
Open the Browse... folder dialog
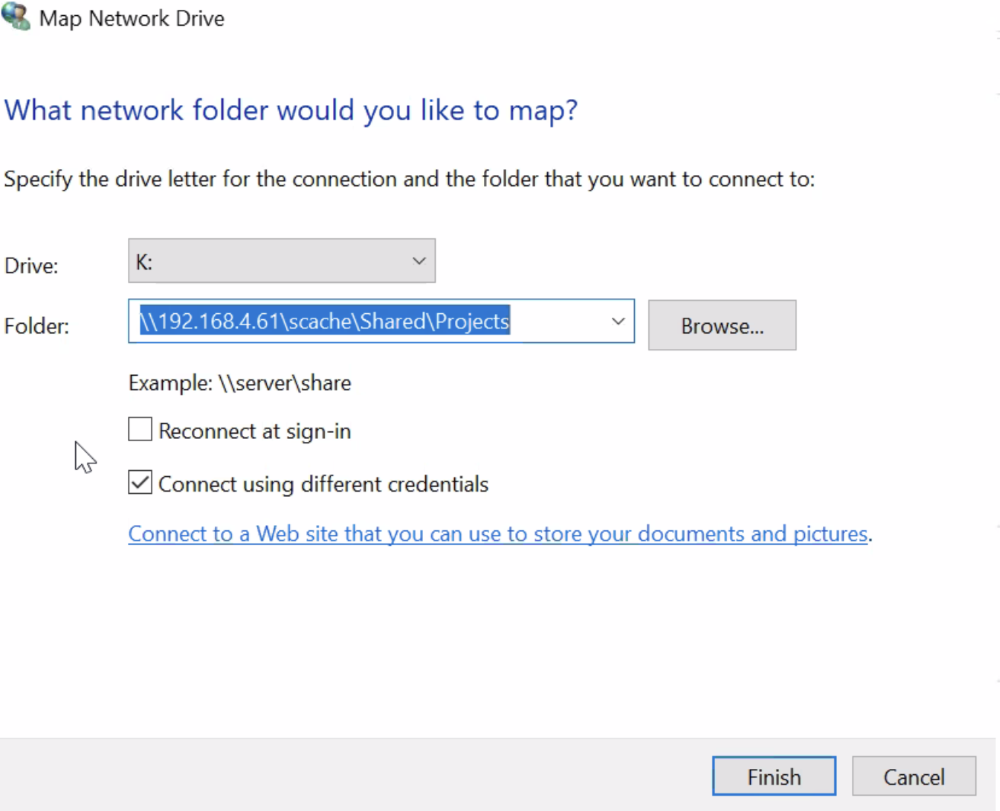coord(722,325)
